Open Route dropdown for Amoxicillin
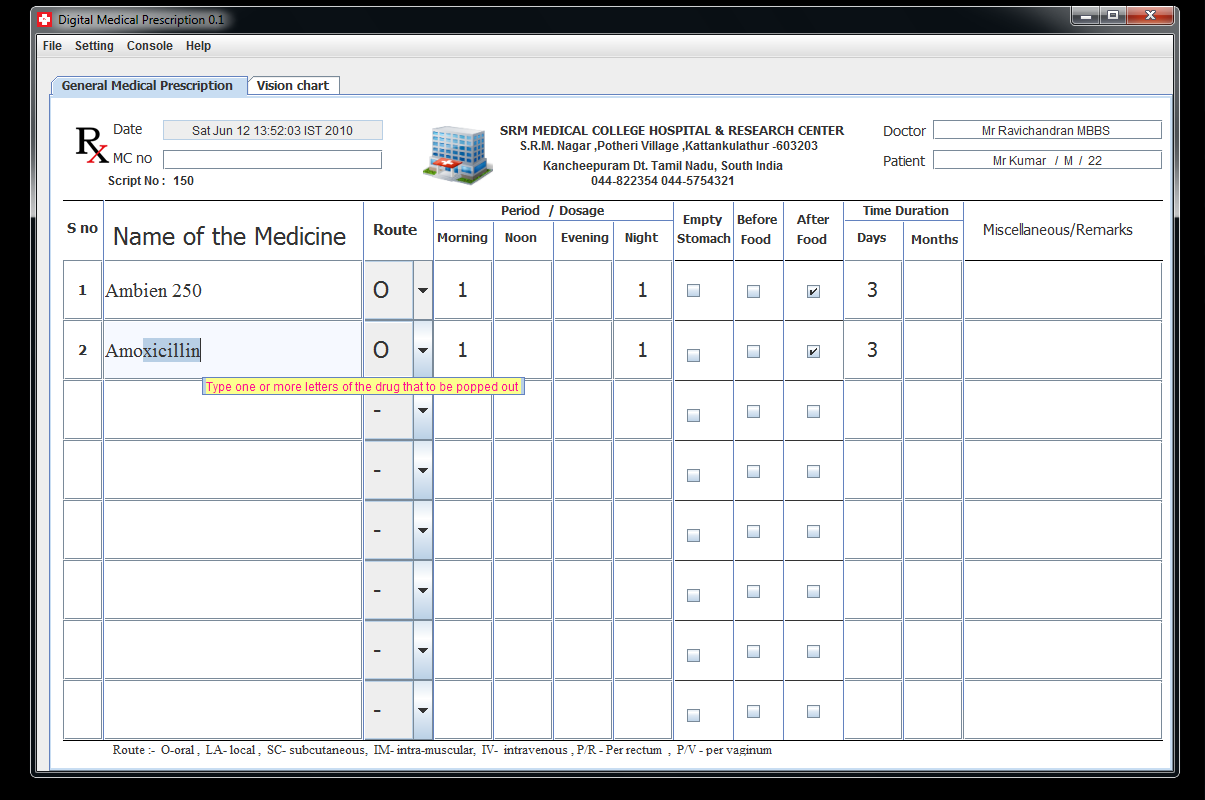The width and height of the screenshot is (1205, 800). (x=421, y=350)
